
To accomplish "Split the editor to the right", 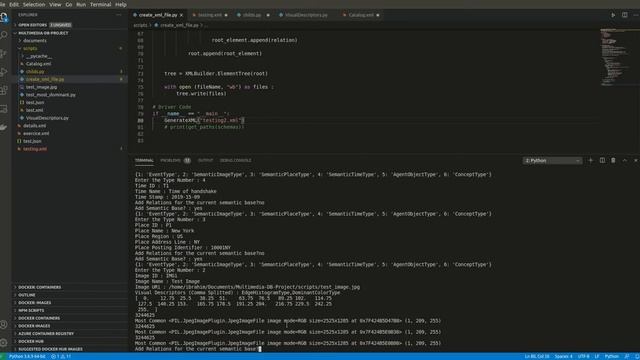I will point(624,15).
